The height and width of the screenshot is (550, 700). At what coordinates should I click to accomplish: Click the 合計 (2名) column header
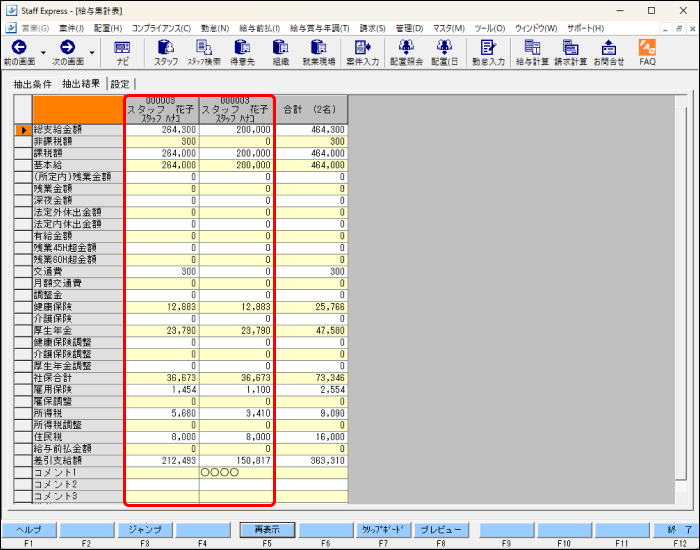pyautogui.click(x=311, y=109)
